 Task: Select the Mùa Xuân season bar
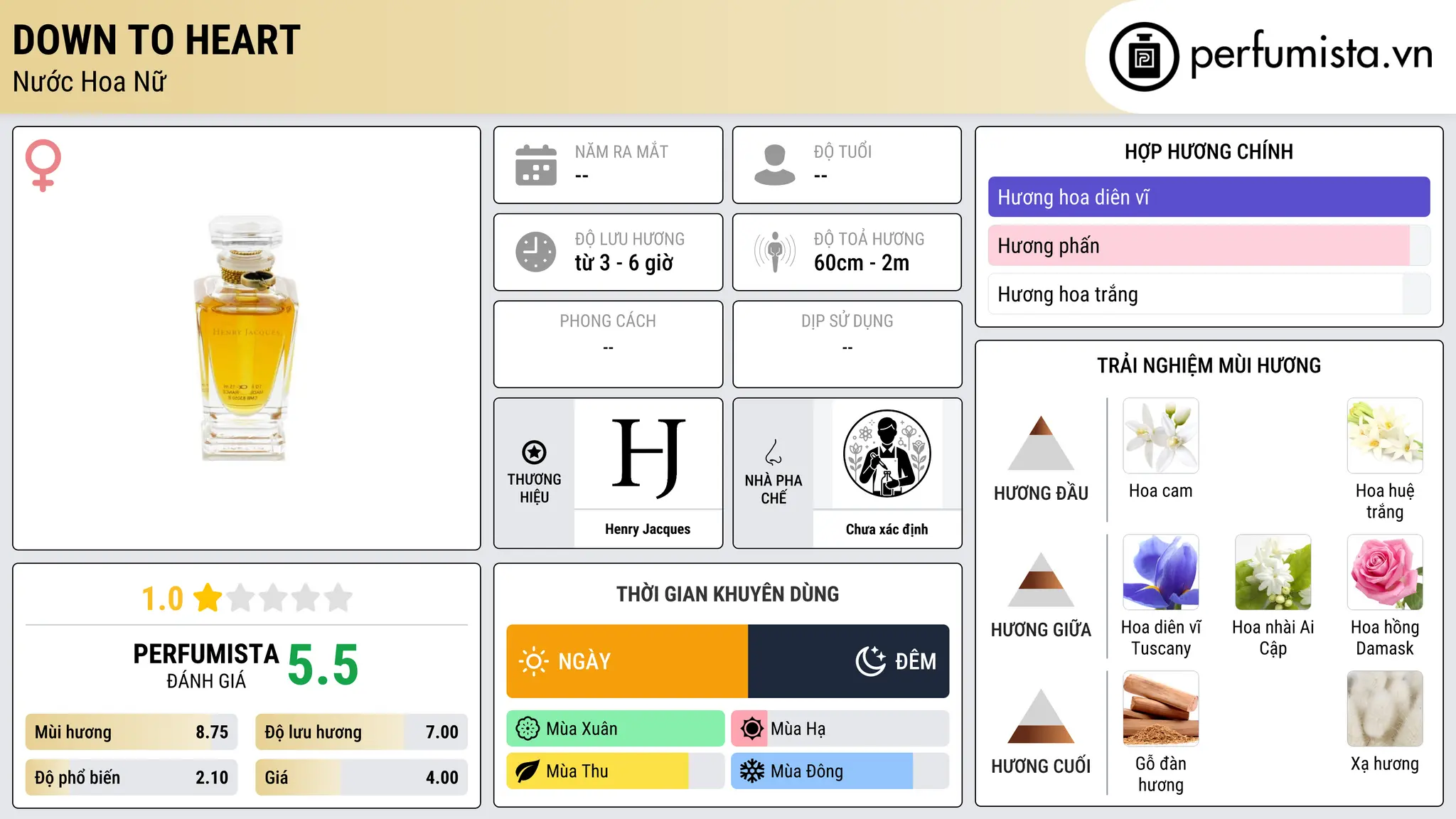[616, 729]
